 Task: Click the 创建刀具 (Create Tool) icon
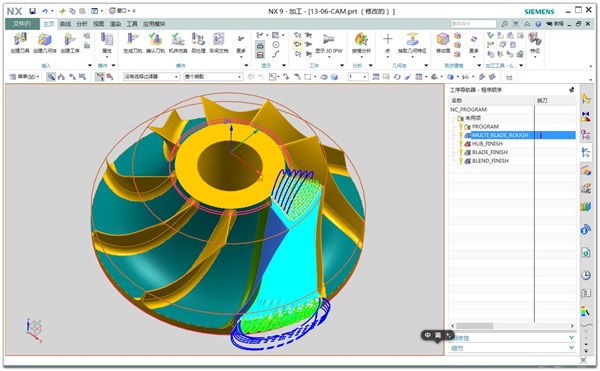click(x=20, y=42)
